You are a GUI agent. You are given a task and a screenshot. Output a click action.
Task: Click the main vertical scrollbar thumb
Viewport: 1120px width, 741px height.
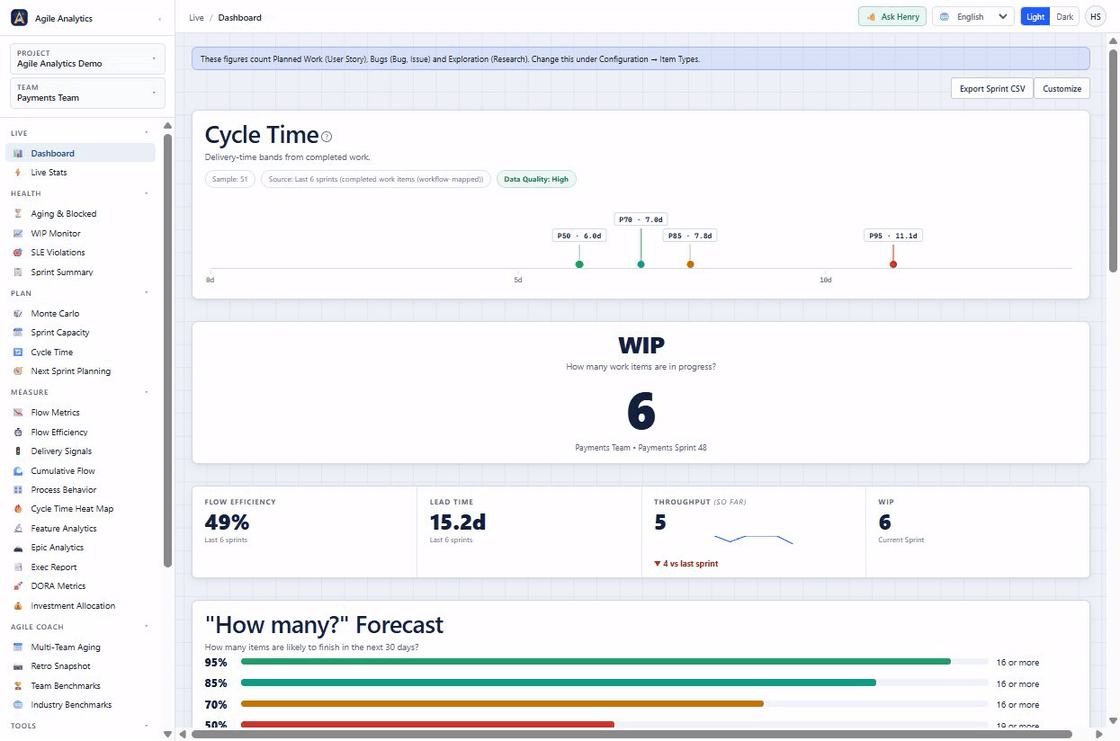pos(1112,160)
